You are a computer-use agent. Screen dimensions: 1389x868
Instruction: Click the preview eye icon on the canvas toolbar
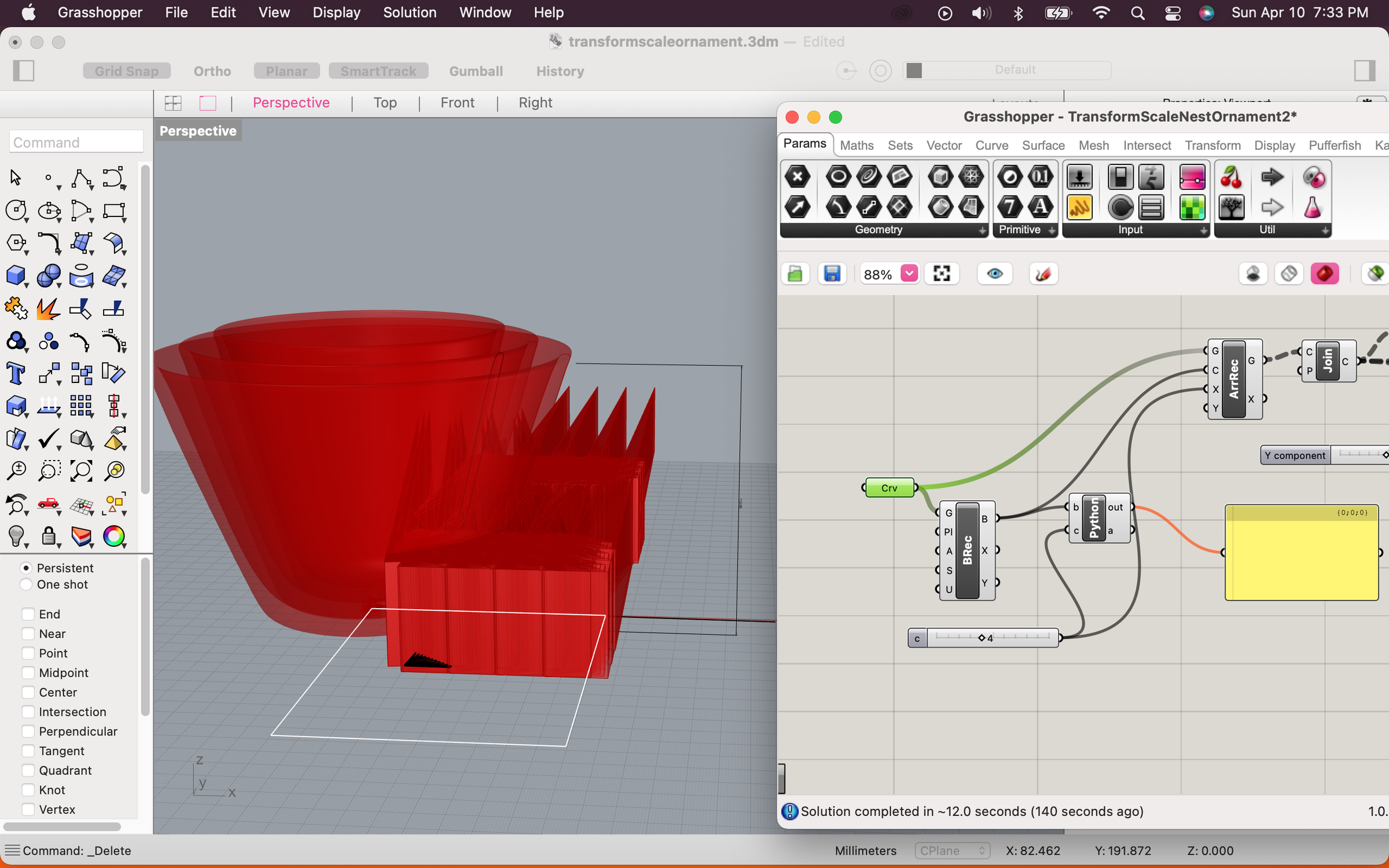click(994, 273)
